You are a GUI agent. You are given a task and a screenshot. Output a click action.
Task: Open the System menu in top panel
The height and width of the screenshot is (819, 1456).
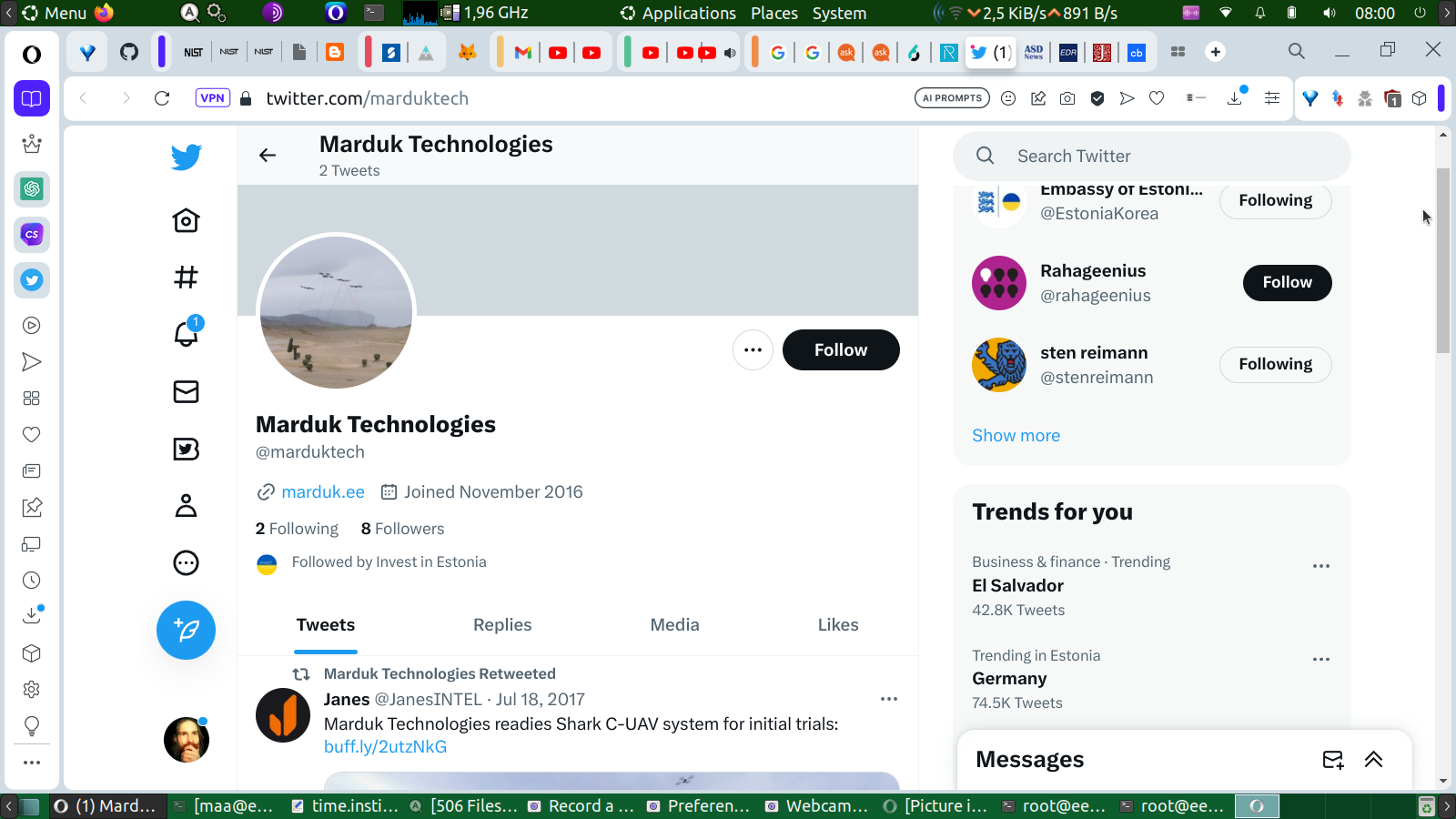coord(839,13)
